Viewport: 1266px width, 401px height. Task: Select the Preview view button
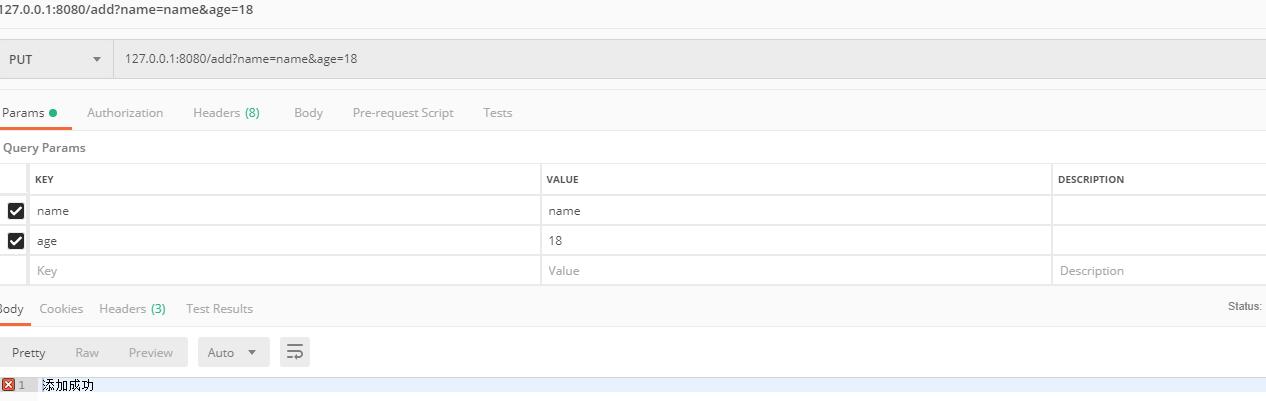(x=151, y=352)
